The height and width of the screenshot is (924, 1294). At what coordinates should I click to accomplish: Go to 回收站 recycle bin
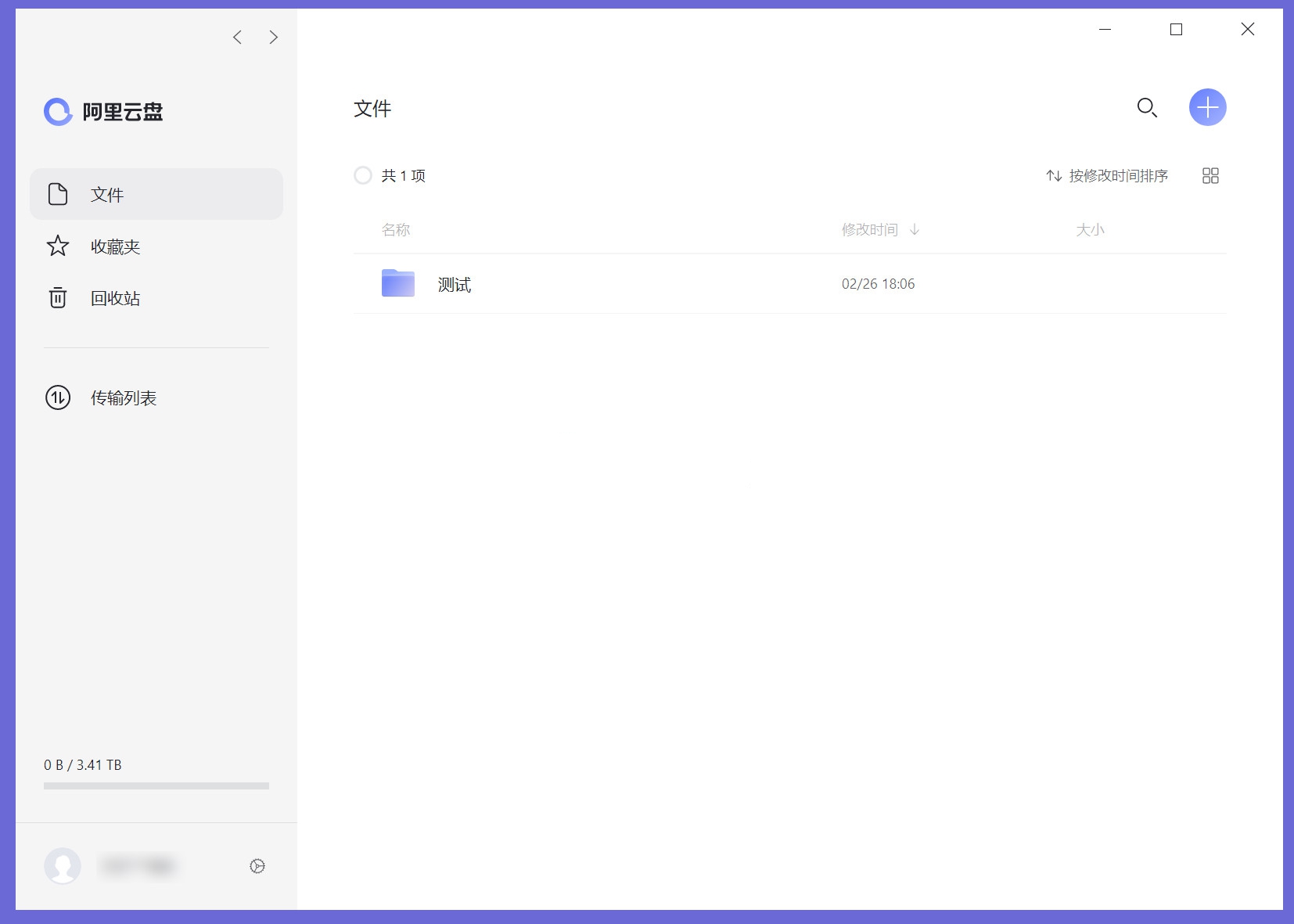115,298
